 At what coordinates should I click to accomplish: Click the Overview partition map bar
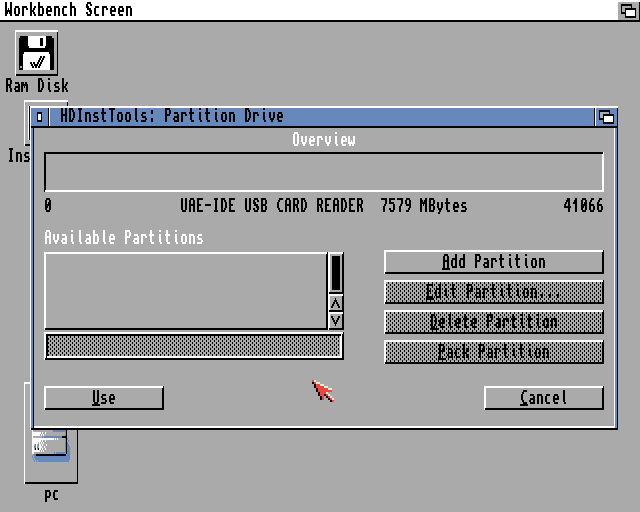(323, 172)
